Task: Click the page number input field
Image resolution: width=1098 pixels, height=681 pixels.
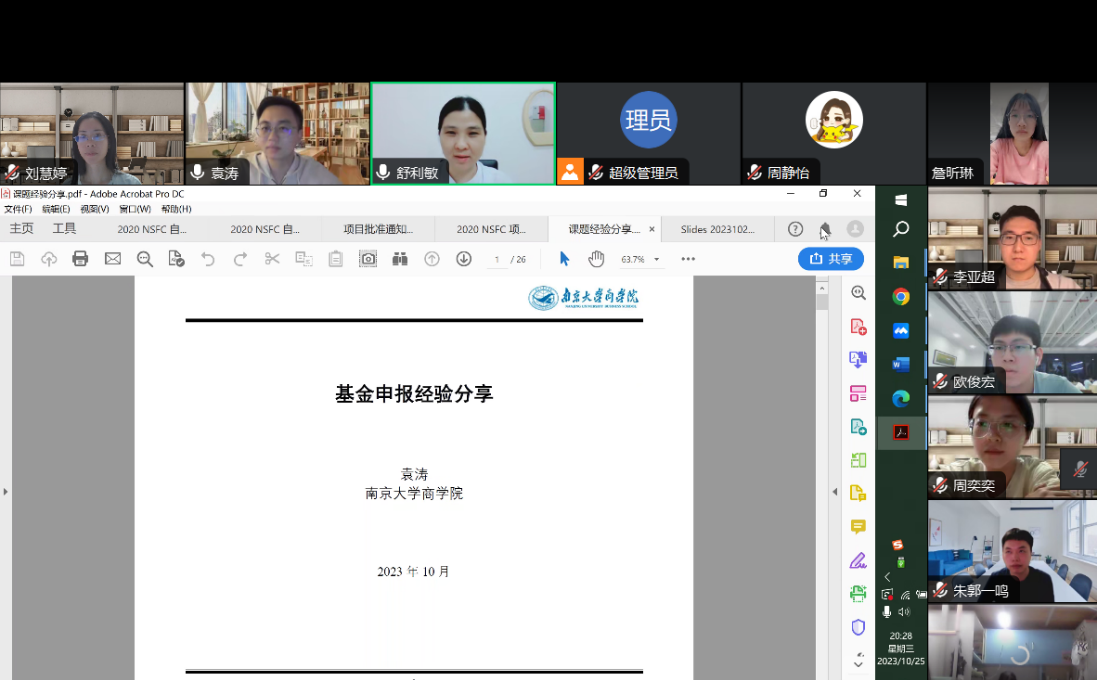Action: coord(496,260)
